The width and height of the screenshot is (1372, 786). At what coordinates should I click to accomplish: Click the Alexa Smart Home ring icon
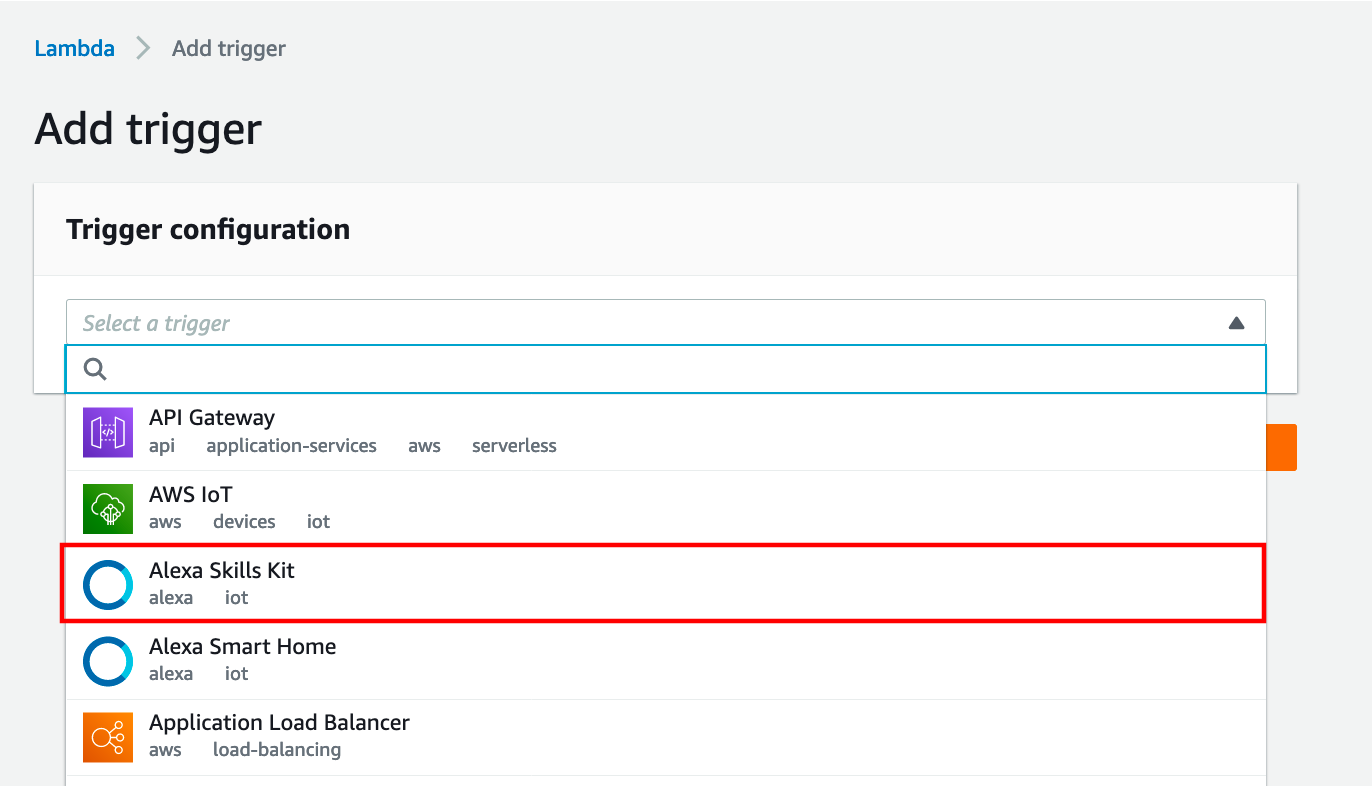tap(108, 661)
